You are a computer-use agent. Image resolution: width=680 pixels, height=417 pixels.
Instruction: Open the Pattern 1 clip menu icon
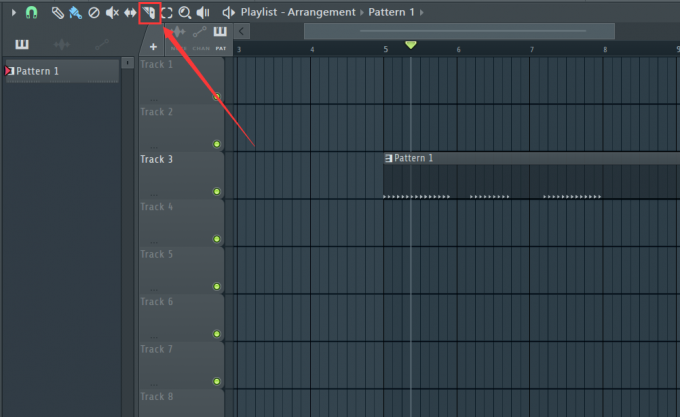pos(388,158)
